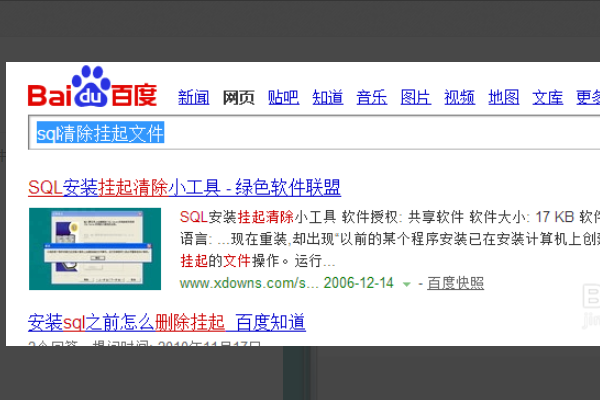600x400 pixels.
Task: Open result SQL安装挂起清除小工具 - 绿色软件联盟
Action: tap(184, 188)
